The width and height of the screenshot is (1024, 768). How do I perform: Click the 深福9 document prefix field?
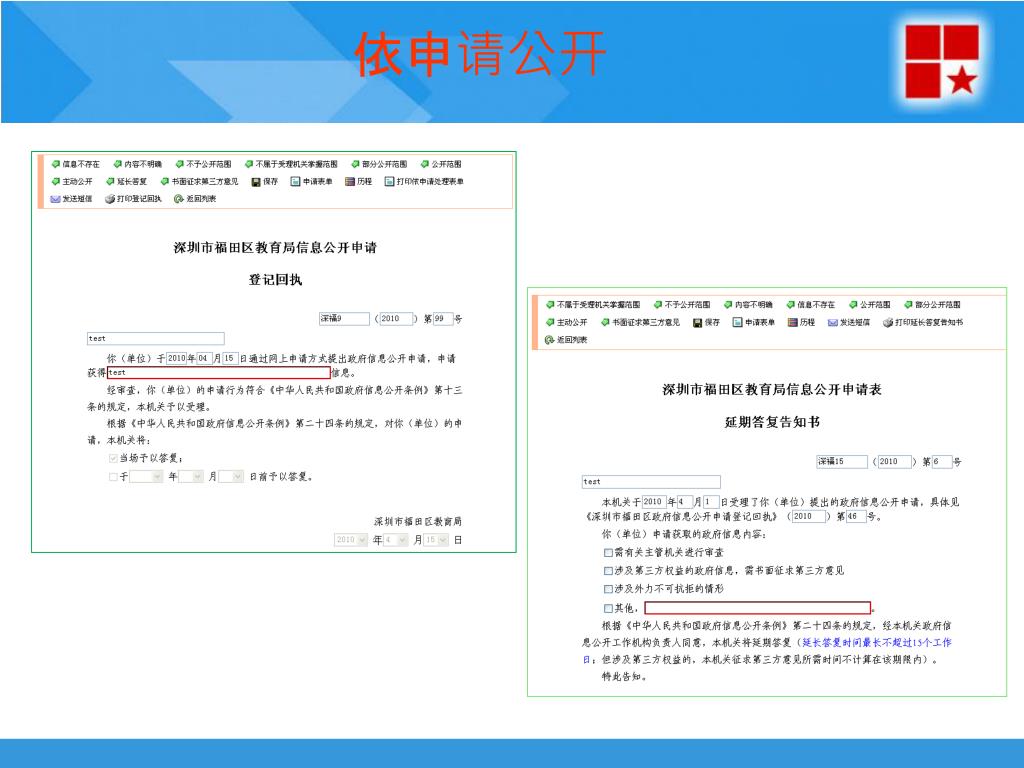point(344,319)
